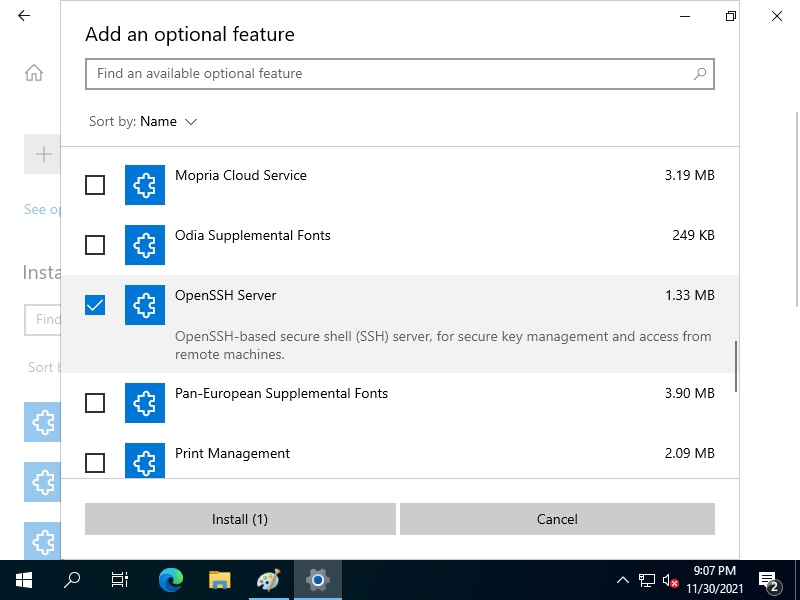The height and width of the screenshot is (600, 800).
Task: Click the OpenSSH Server puzzle-piece feature icon
Action: (144, 305)
